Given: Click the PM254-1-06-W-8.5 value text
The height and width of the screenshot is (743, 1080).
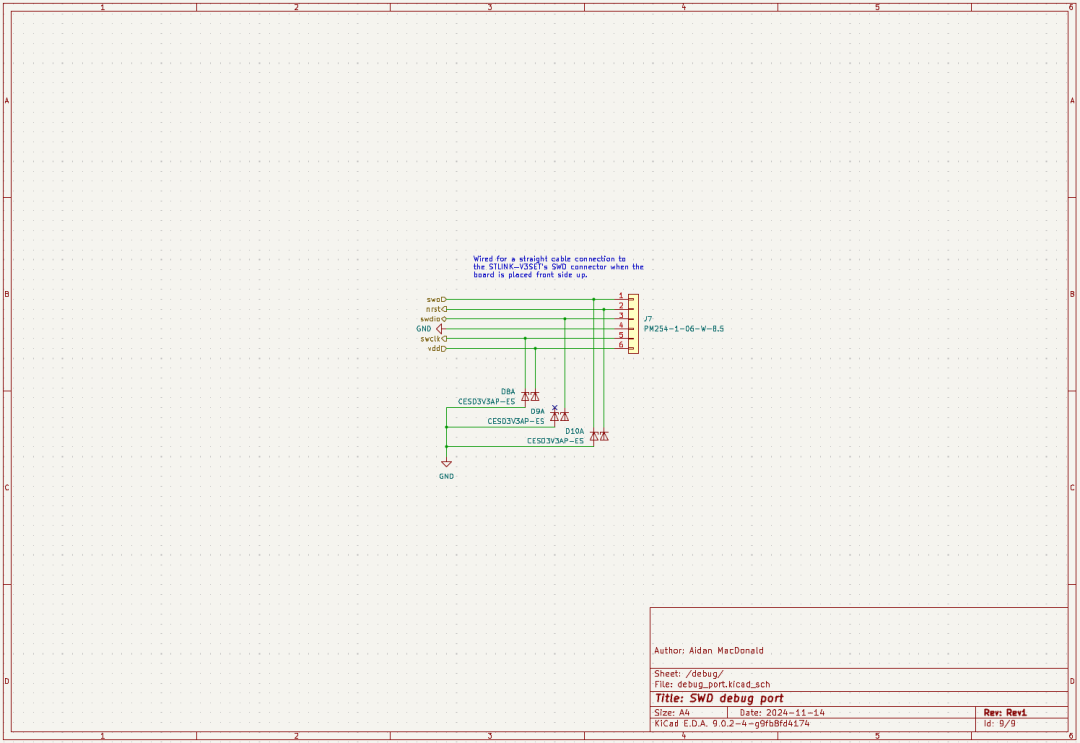Looking at the screenshot, I should point(683,329).
